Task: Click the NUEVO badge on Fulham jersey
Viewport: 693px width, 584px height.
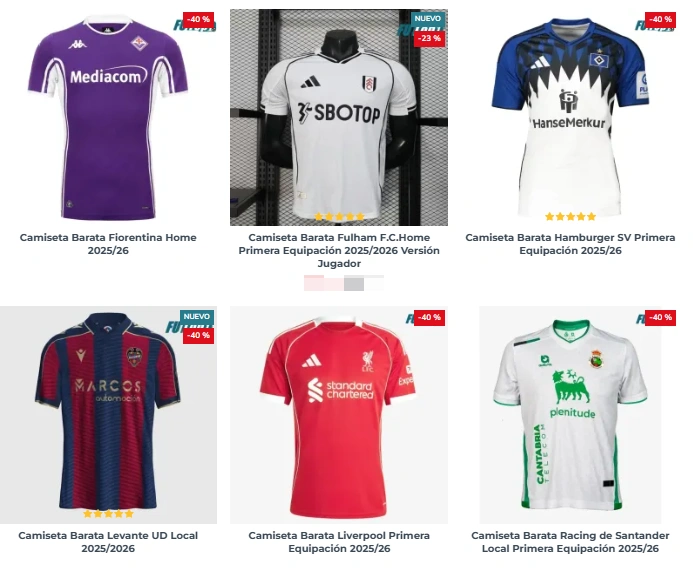Action: coord(428,19)
